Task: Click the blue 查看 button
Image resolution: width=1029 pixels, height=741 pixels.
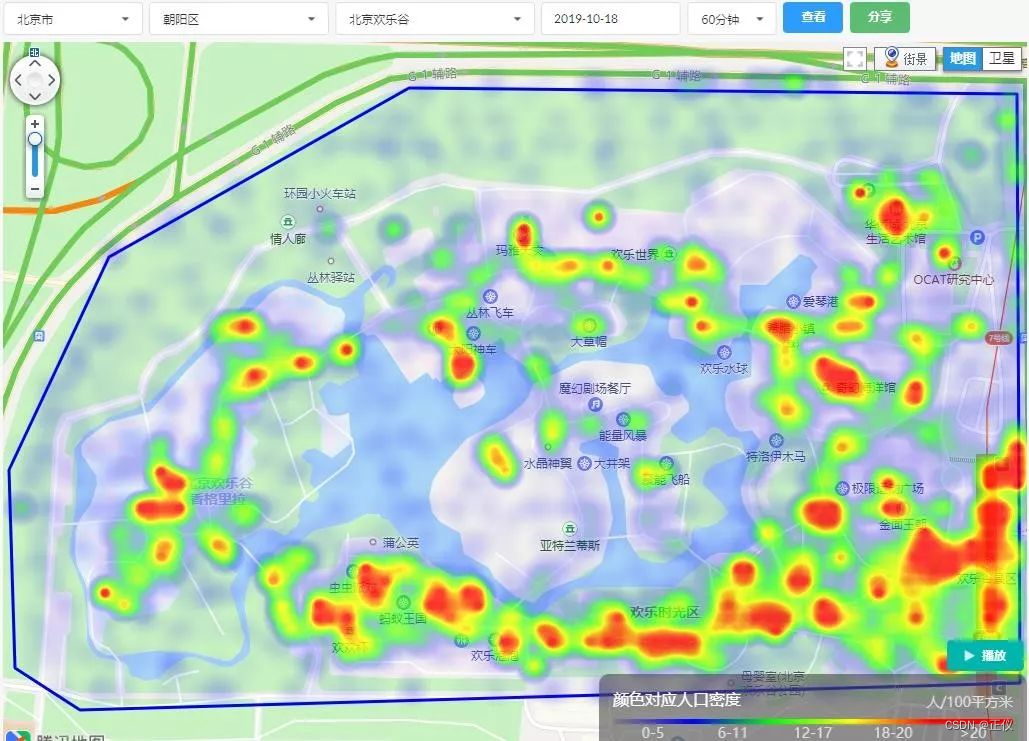Action: pyautogui.click(x=812, y=17)
